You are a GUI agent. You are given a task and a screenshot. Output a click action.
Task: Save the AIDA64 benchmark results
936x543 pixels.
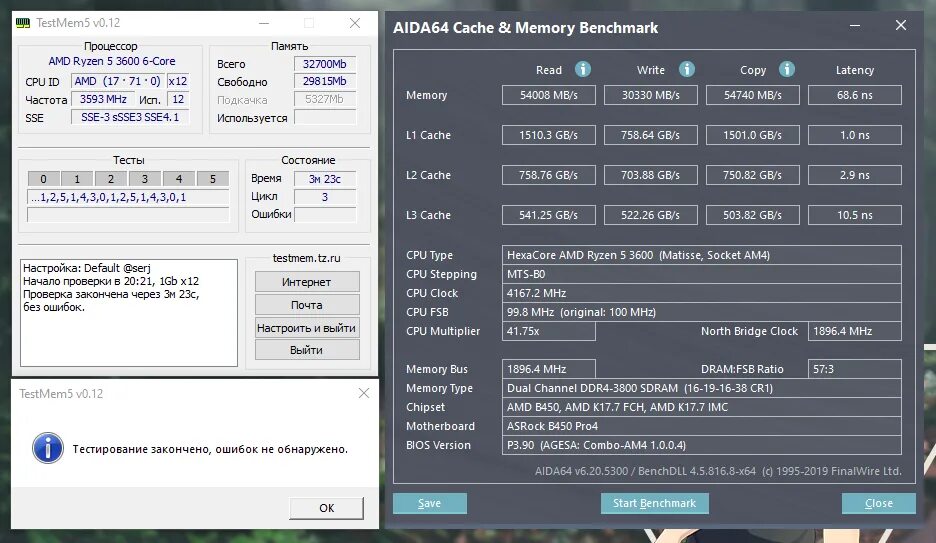430,503
